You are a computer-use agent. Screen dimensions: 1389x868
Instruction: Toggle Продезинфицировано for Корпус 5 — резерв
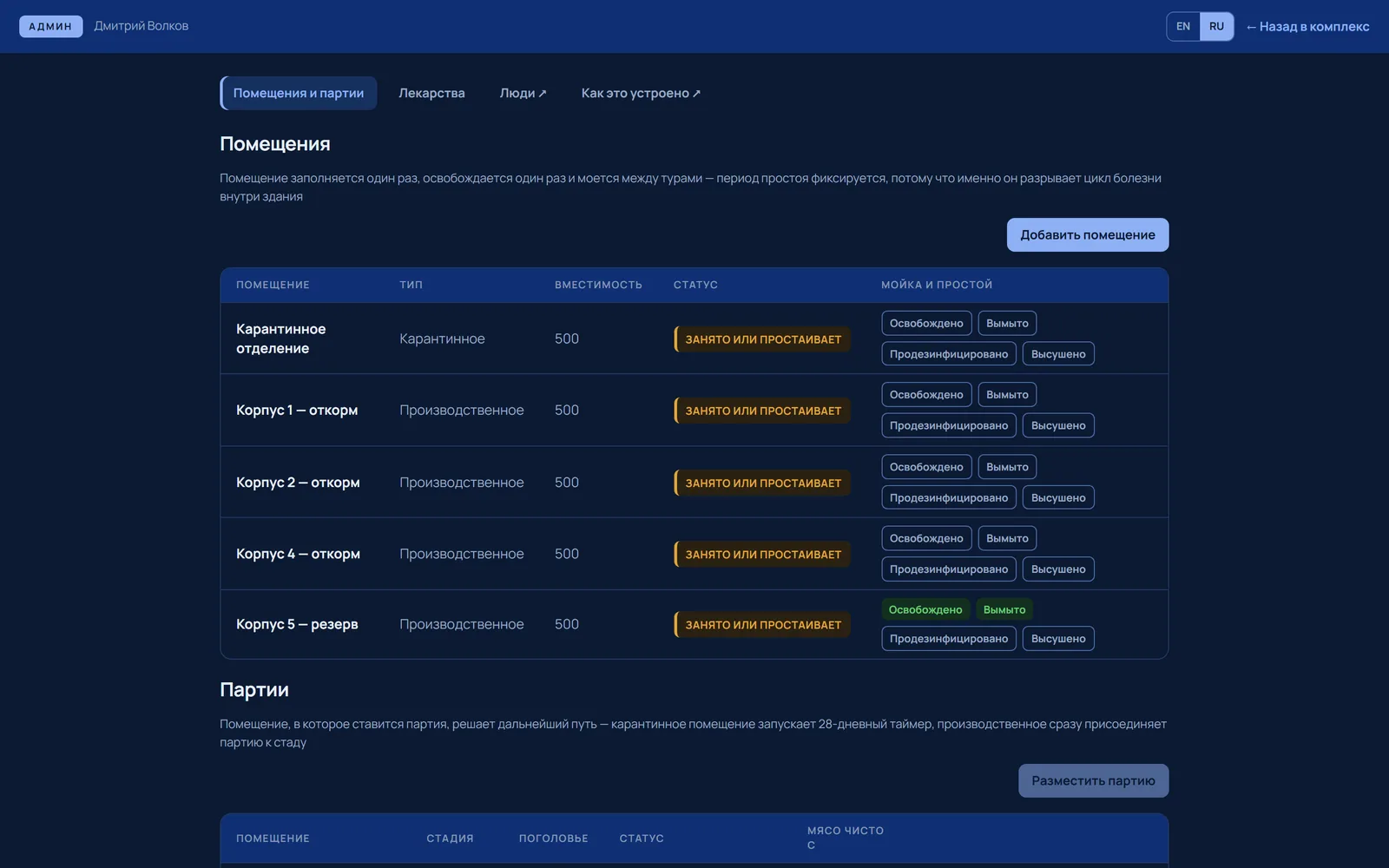pyautogui.click(x=949, y=639)
